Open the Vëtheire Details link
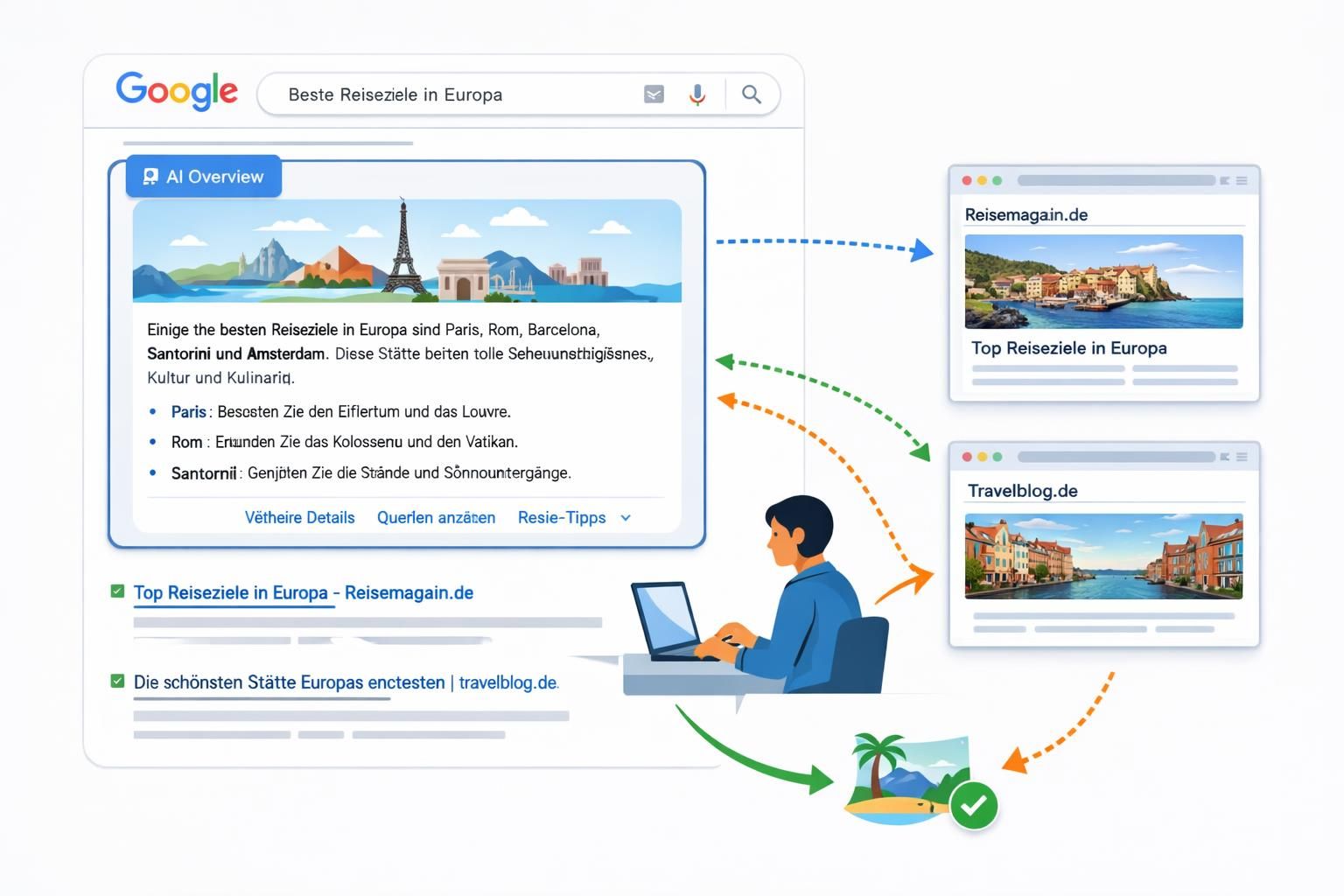Screen dimensions: 1344x896 (x=300, y=517)
